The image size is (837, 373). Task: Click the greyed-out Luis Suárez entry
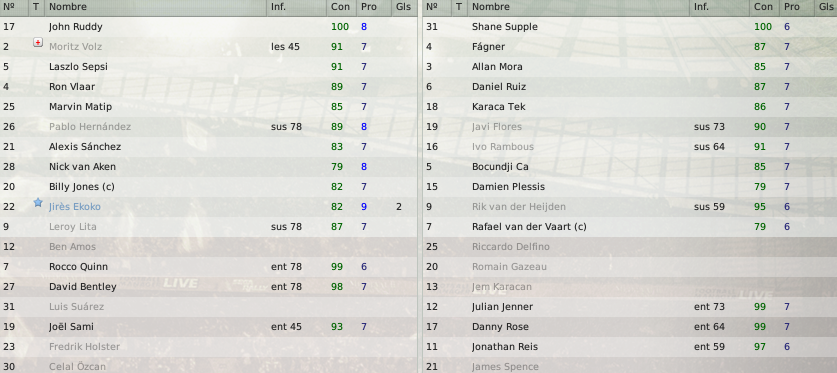pos(76,307)
